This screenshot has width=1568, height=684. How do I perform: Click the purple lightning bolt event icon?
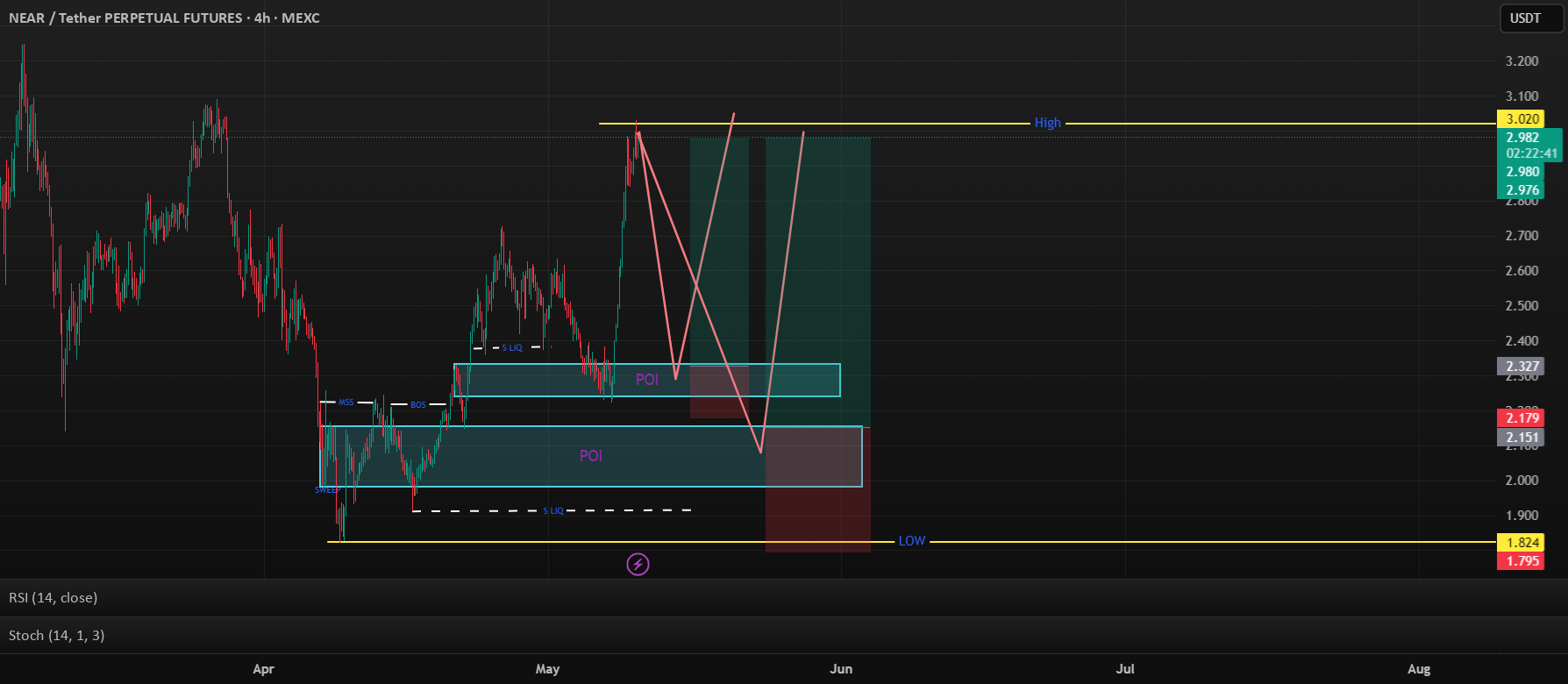coord(638,565)
